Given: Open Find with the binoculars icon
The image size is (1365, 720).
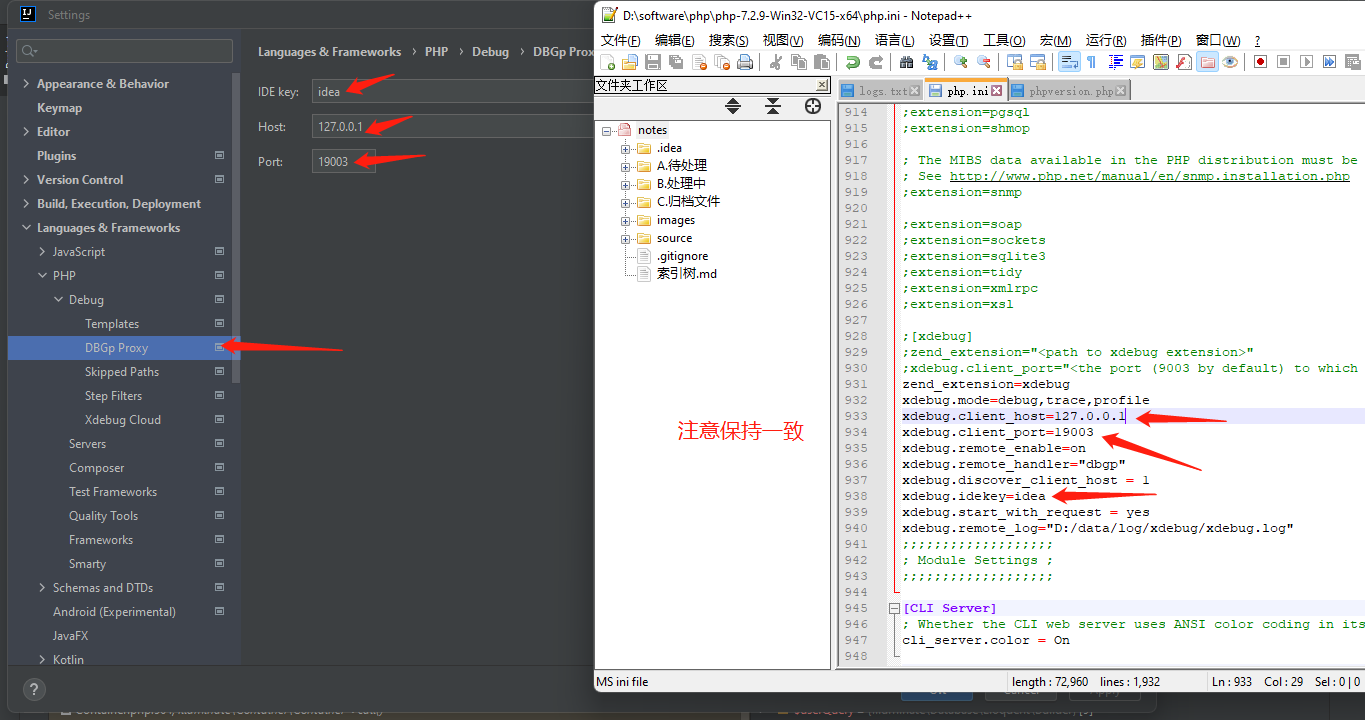Looking at the screenshot, I should point(906,62).
